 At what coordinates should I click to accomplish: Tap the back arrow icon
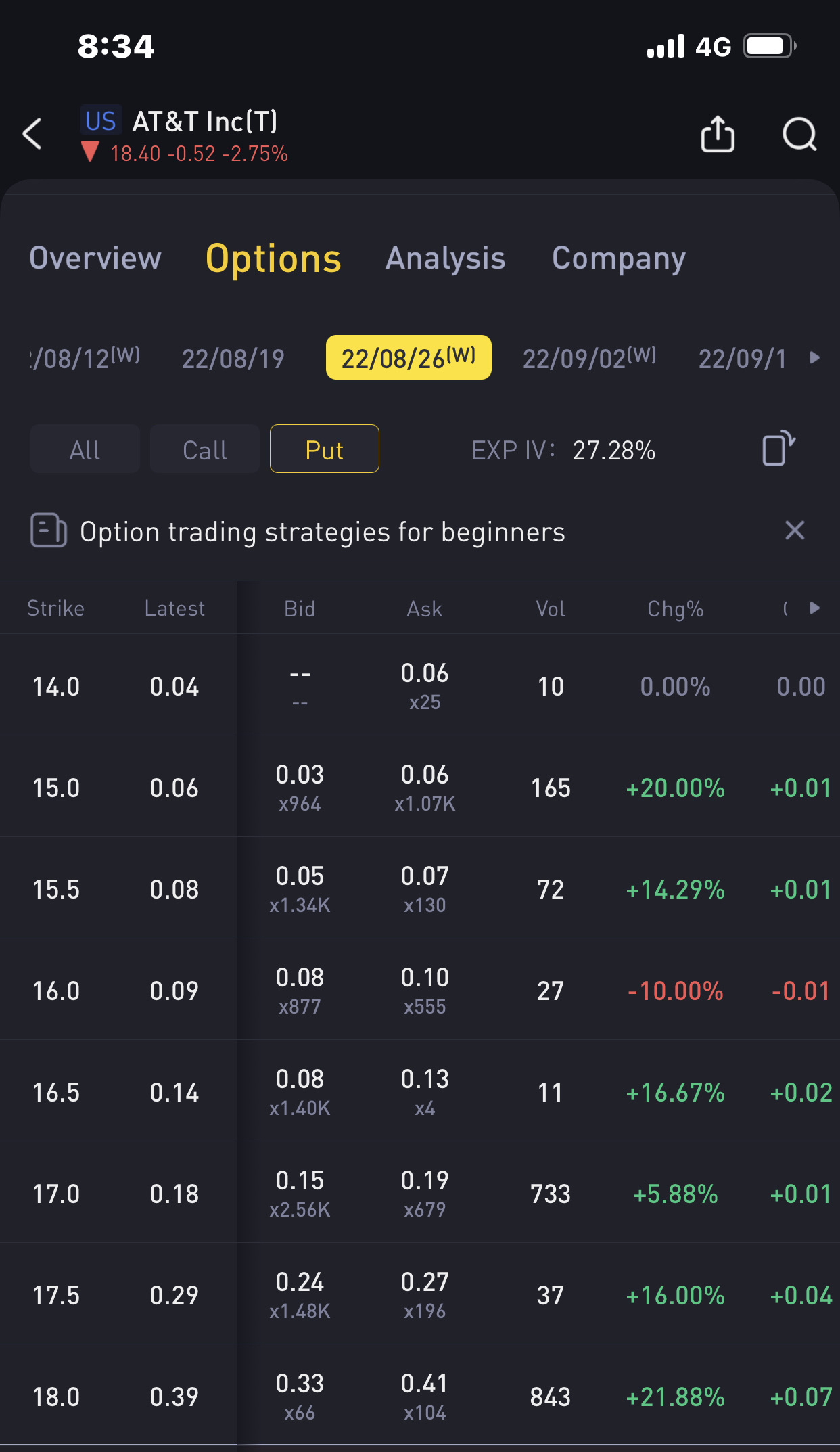point(32,133)
